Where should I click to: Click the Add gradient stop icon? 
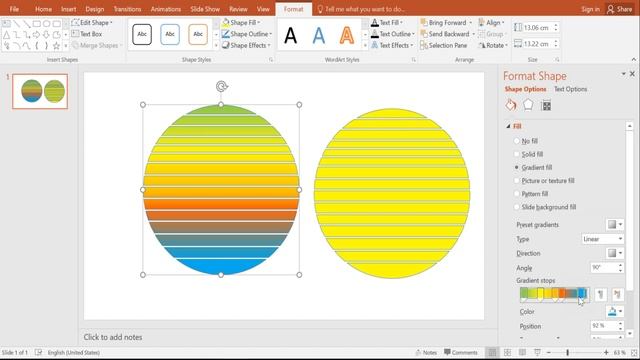(600, 294)
